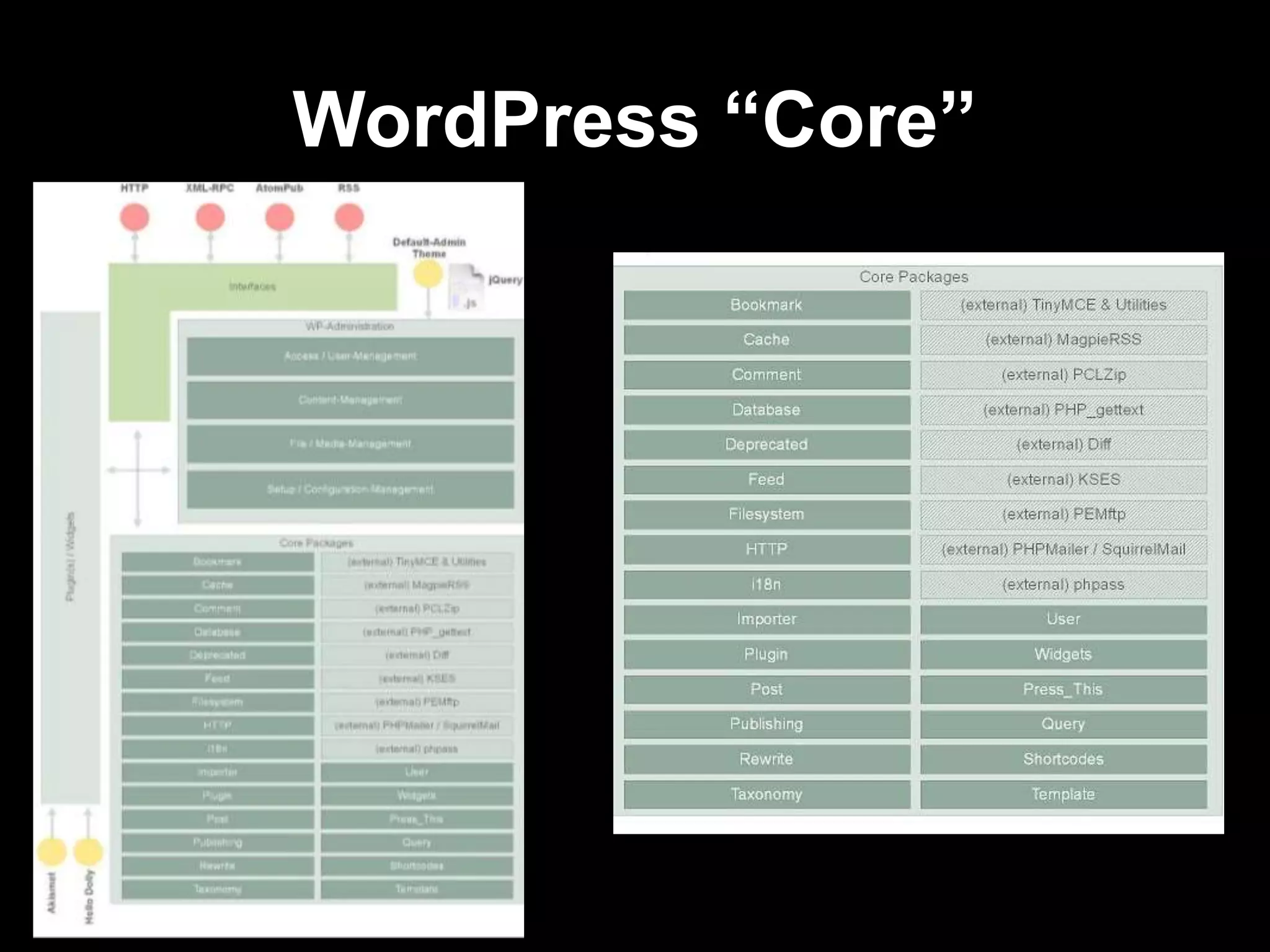1270x952 pixels.
Task: Select Shortcodes in the enlarged Core Packages panel
Action: [1064, 759]
